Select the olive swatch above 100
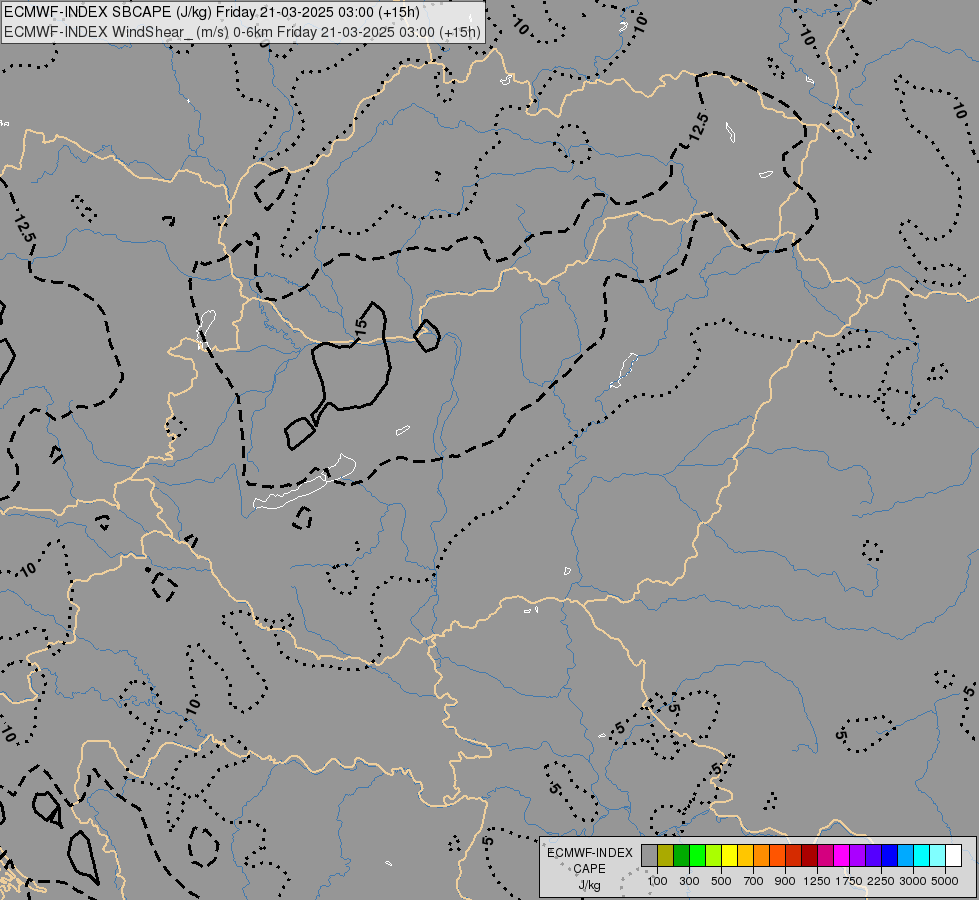 tap(666, 855)
